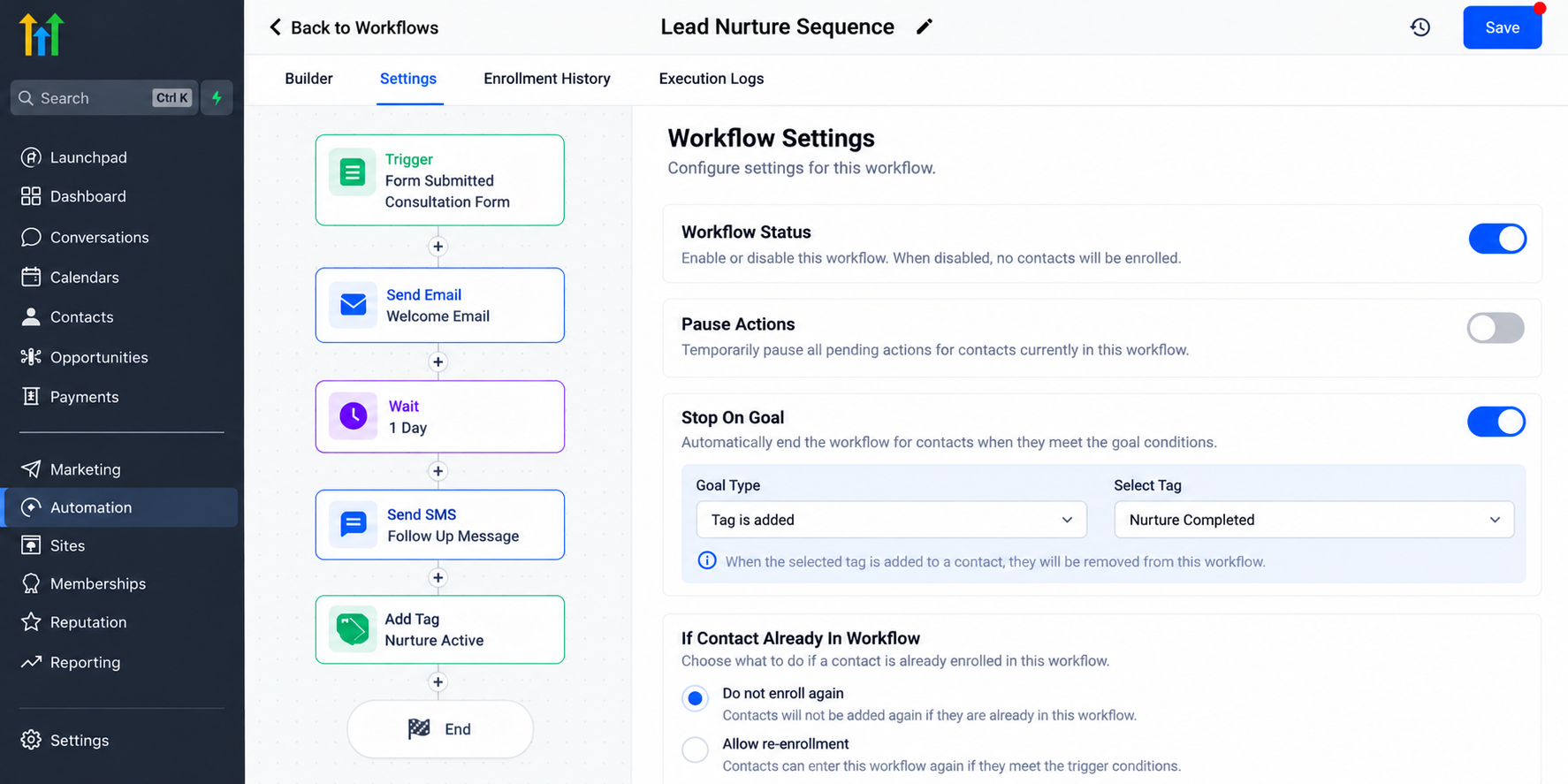This screenshot has width=1568, height=784.
Task: Click the info icon under Goal Type
Action: [x=707, y=560]
